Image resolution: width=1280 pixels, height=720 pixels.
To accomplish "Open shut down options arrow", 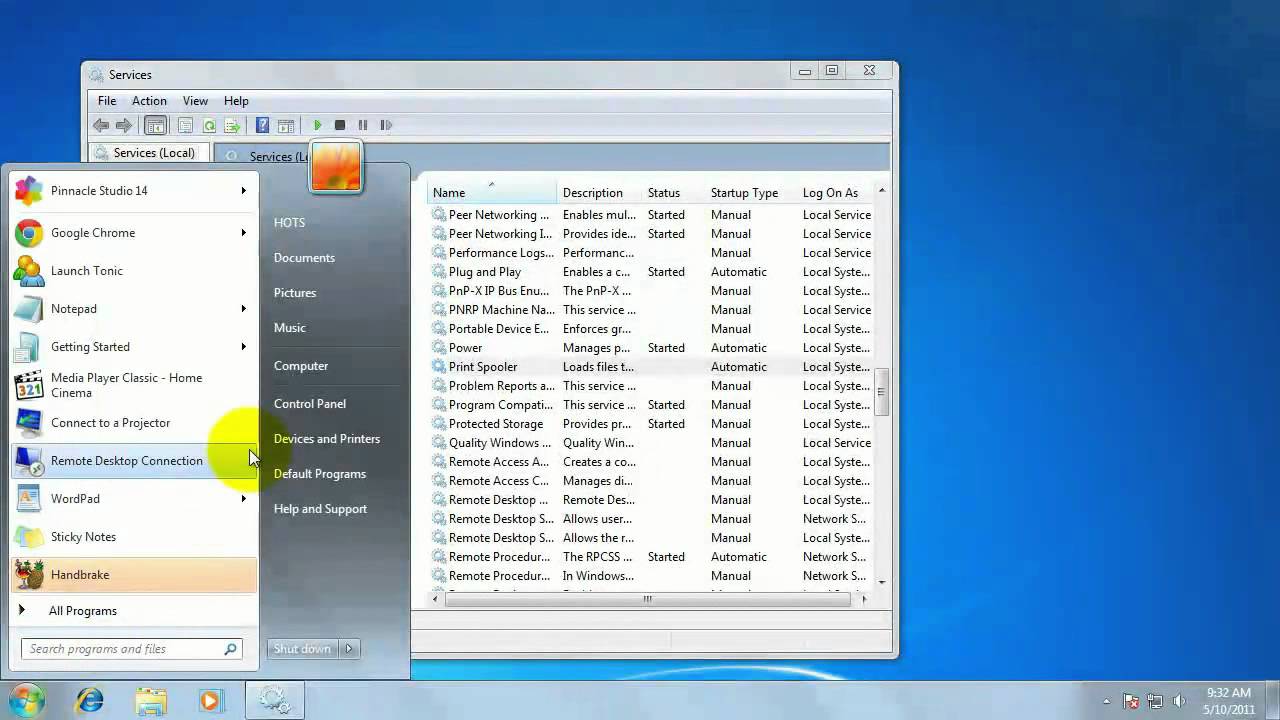I will click(349, 649).
